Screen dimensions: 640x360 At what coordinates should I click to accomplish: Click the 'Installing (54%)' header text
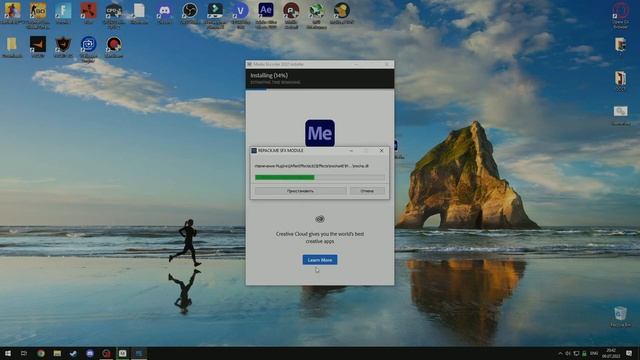(269, 76)
